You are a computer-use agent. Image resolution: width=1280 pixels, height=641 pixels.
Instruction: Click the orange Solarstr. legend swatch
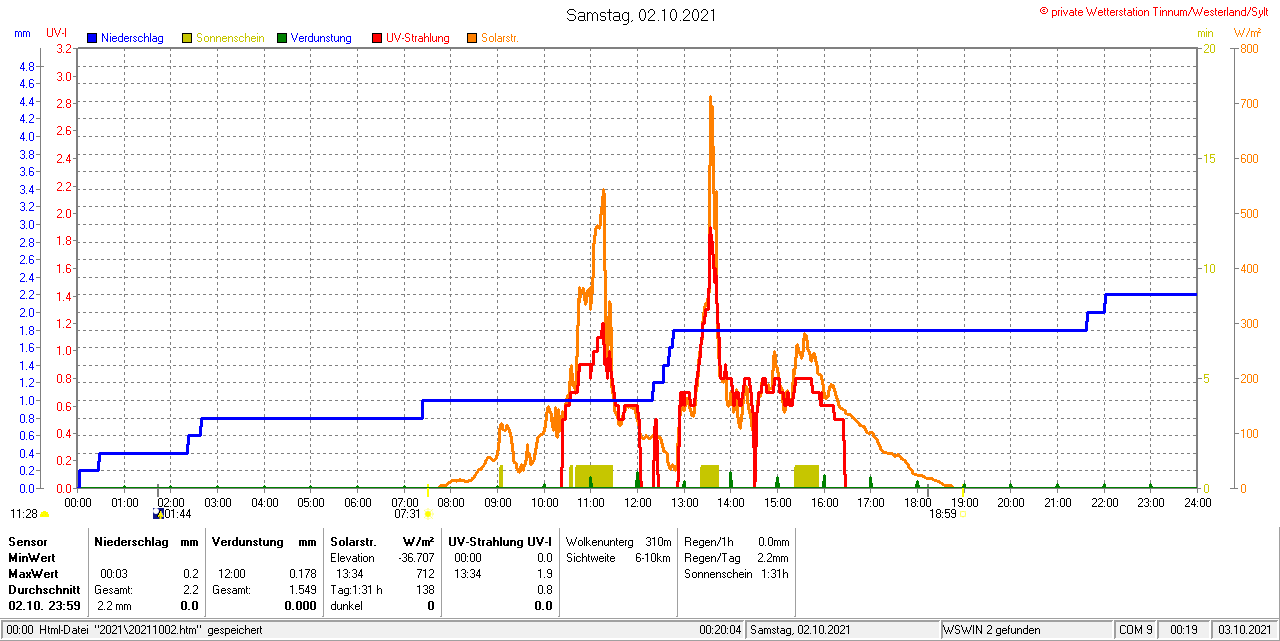(x=471, y=38)
